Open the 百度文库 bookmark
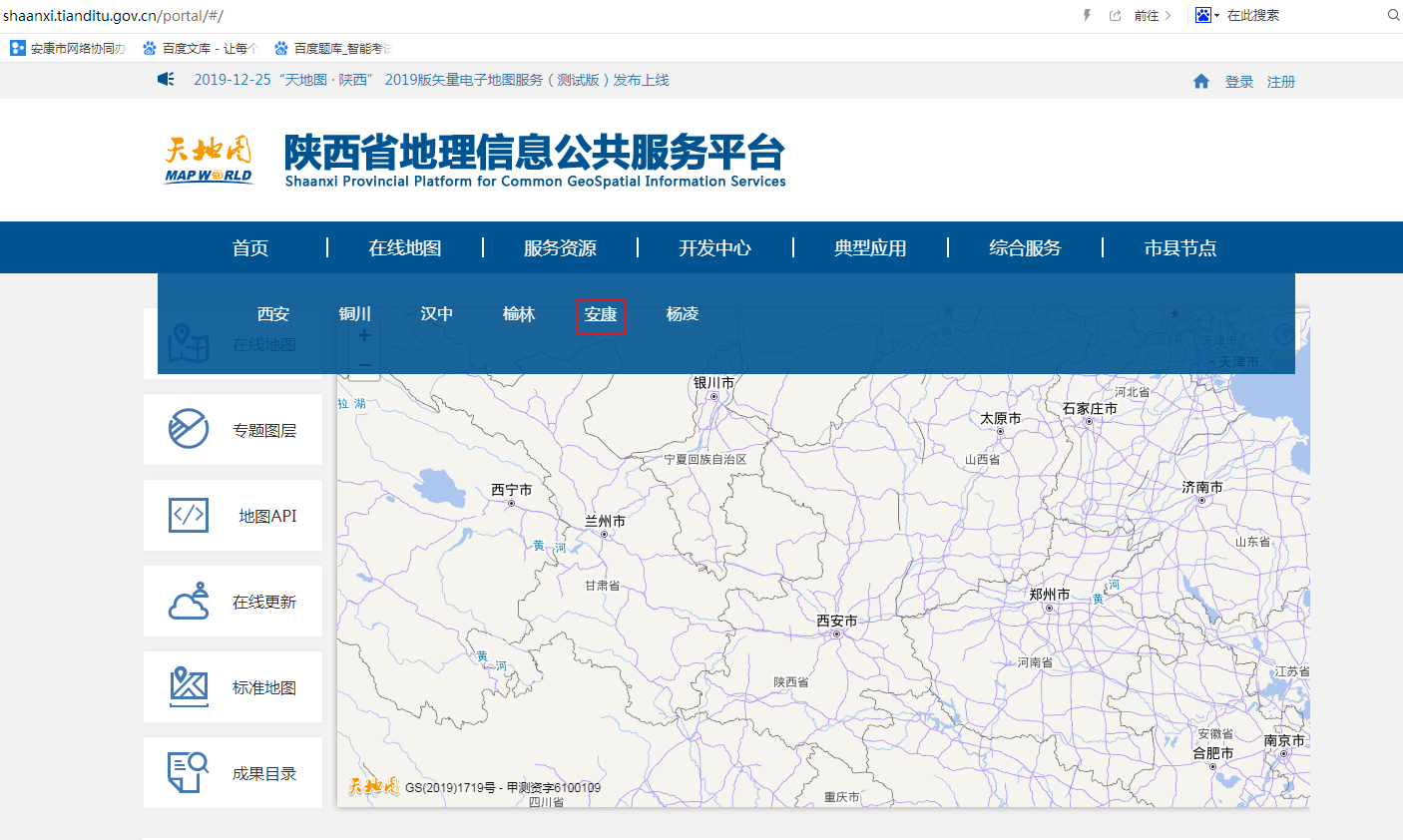Screen dimensions: 1403x840 pyautogui.click(x=201, y=48)
